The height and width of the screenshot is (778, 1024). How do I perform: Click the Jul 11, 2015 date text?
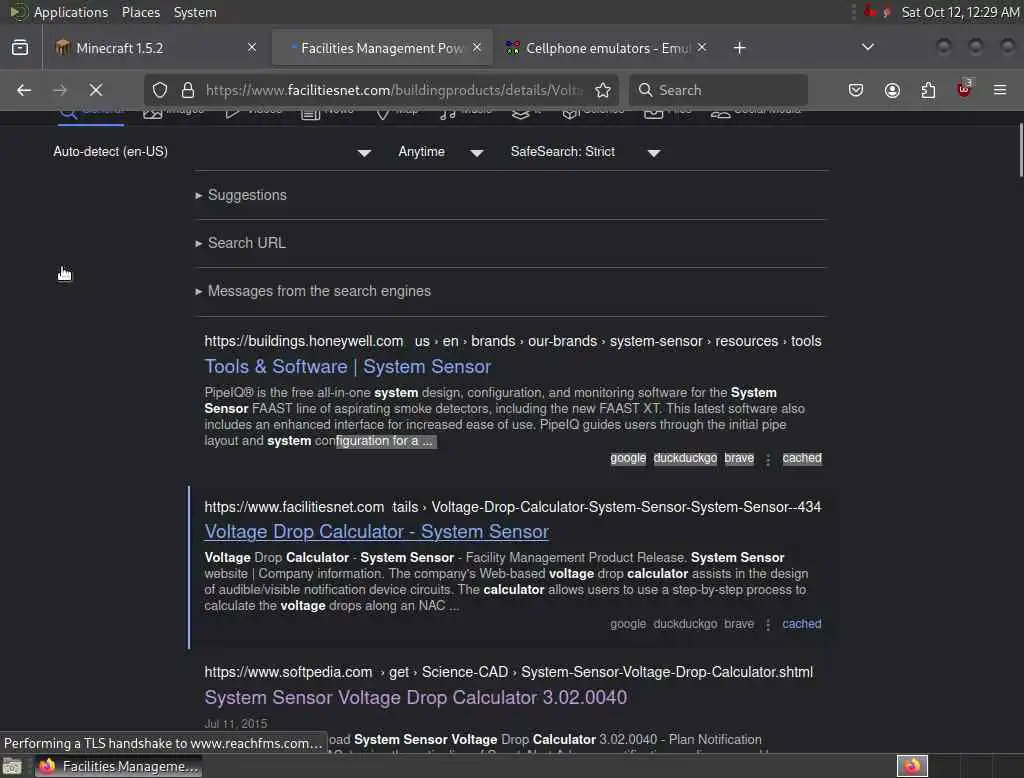coord(236,724)
